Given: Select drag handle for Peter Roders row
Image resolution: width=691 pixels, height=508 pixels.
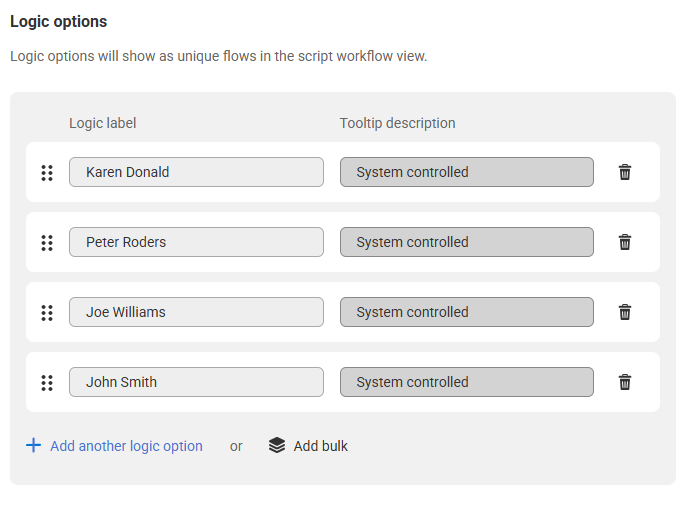Looking at the screenshot, I should click(47, 243).
